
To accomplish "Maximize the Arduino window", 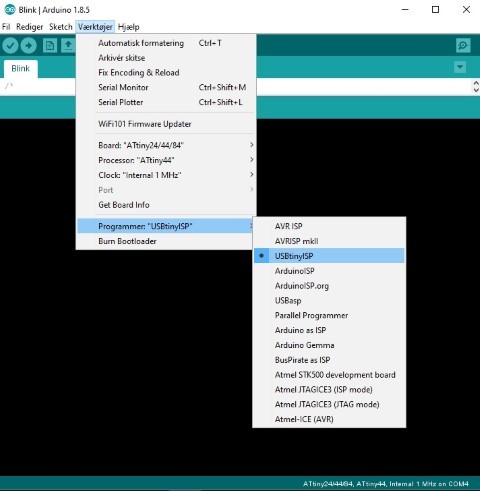I will tap(435, 10).
